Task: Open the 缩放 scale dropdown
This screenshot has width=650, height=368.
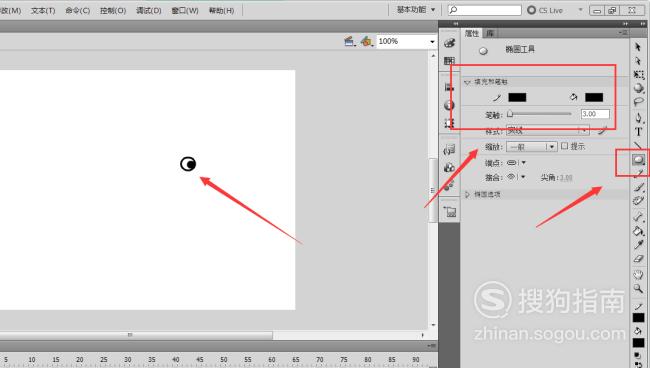Action: pyautogui.click(x=531, y=147)
